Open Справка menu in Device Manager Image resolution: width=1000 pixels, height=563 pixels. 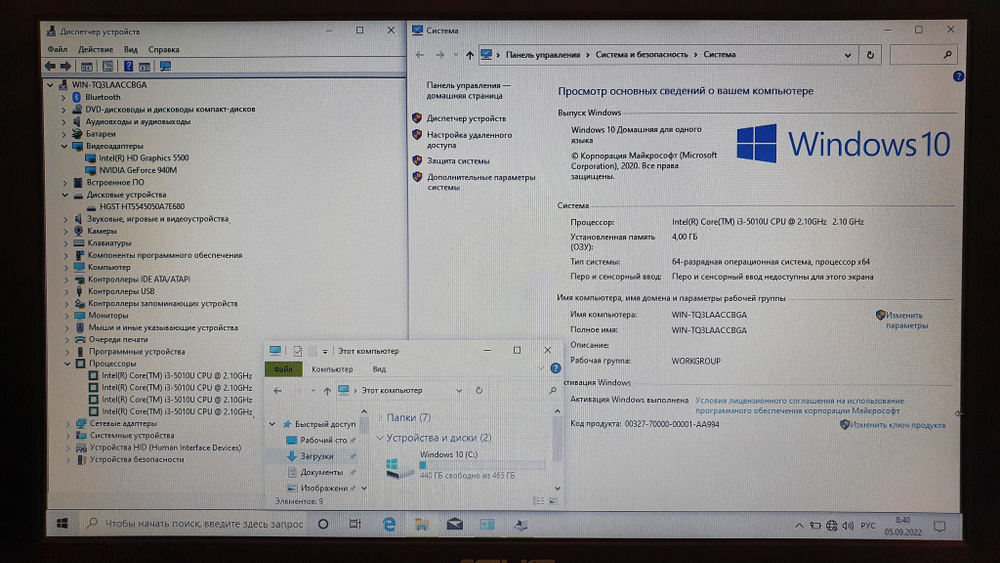coord(164,49)
